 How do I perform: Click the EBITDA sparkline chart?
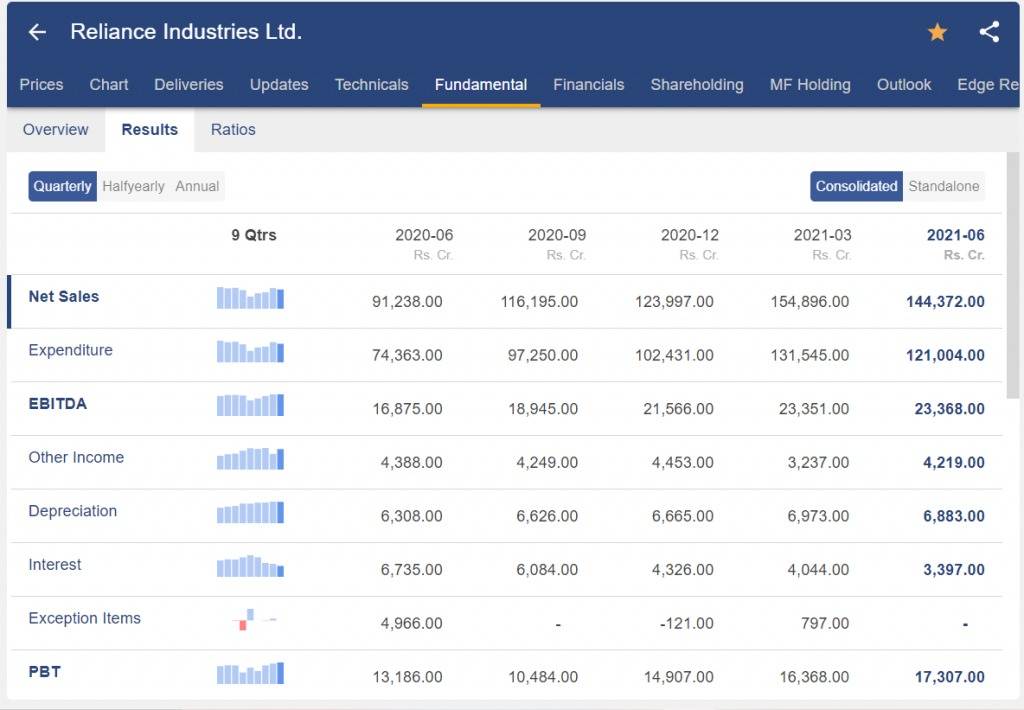(250, 406)
